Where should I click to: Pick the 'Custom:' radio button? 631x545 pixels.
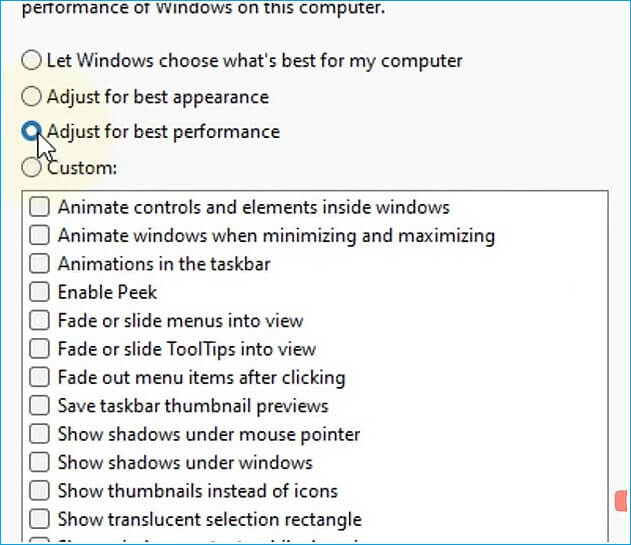click(x=32, y=168)
